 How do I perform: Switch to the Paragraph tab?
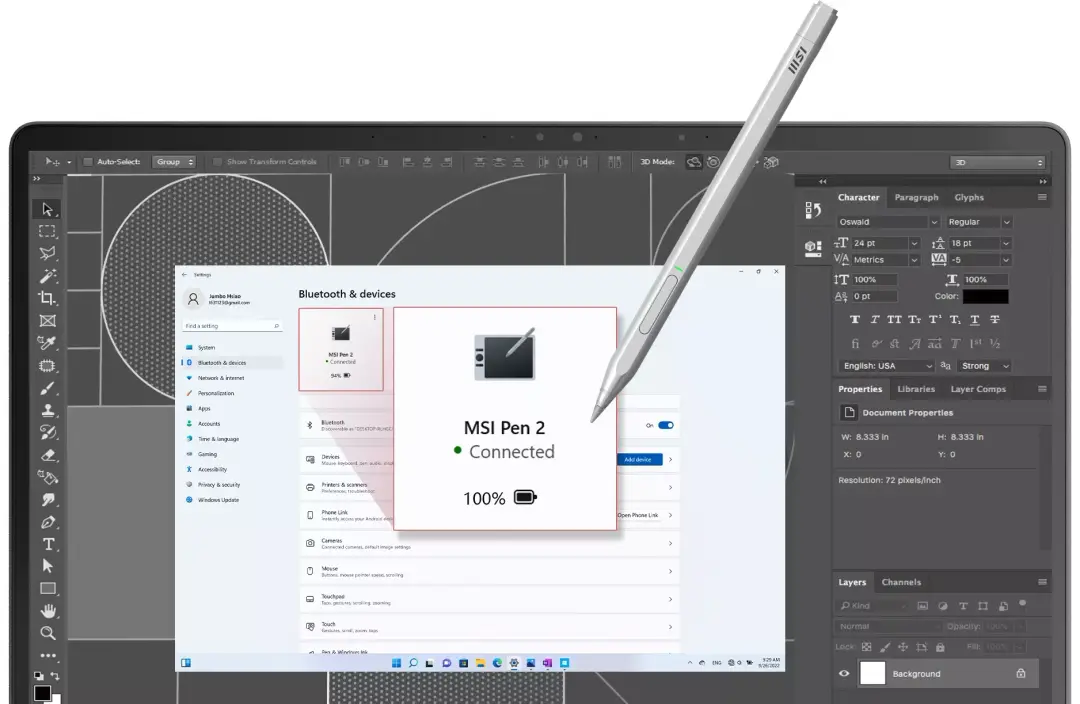pos(916,198)
